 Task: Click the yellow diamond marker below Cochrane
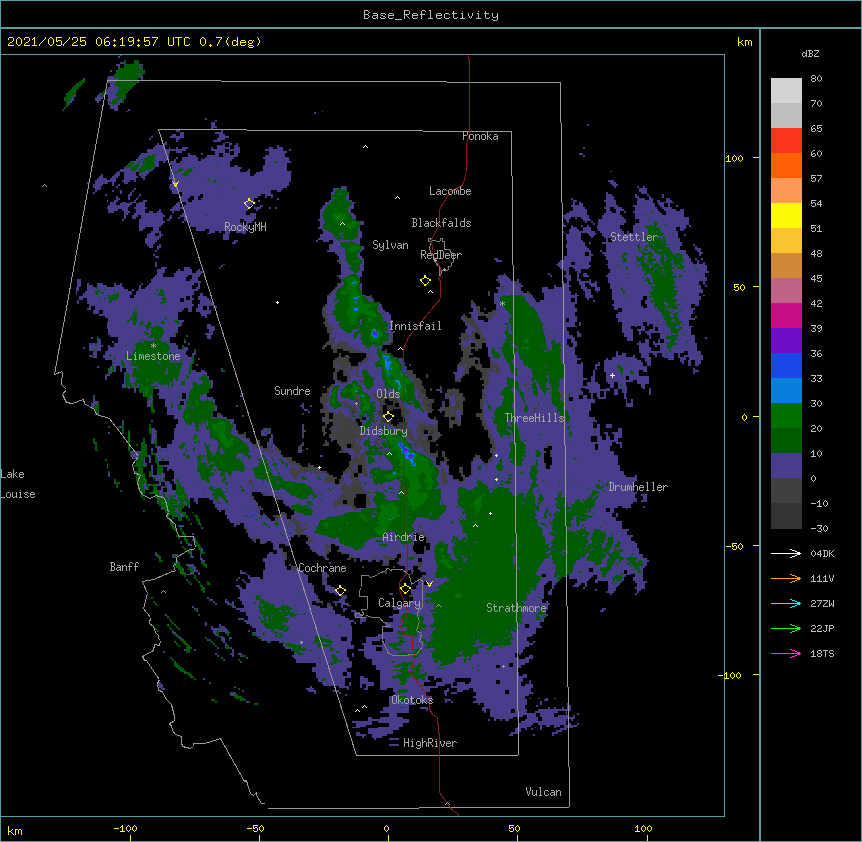tap(340, 591)
